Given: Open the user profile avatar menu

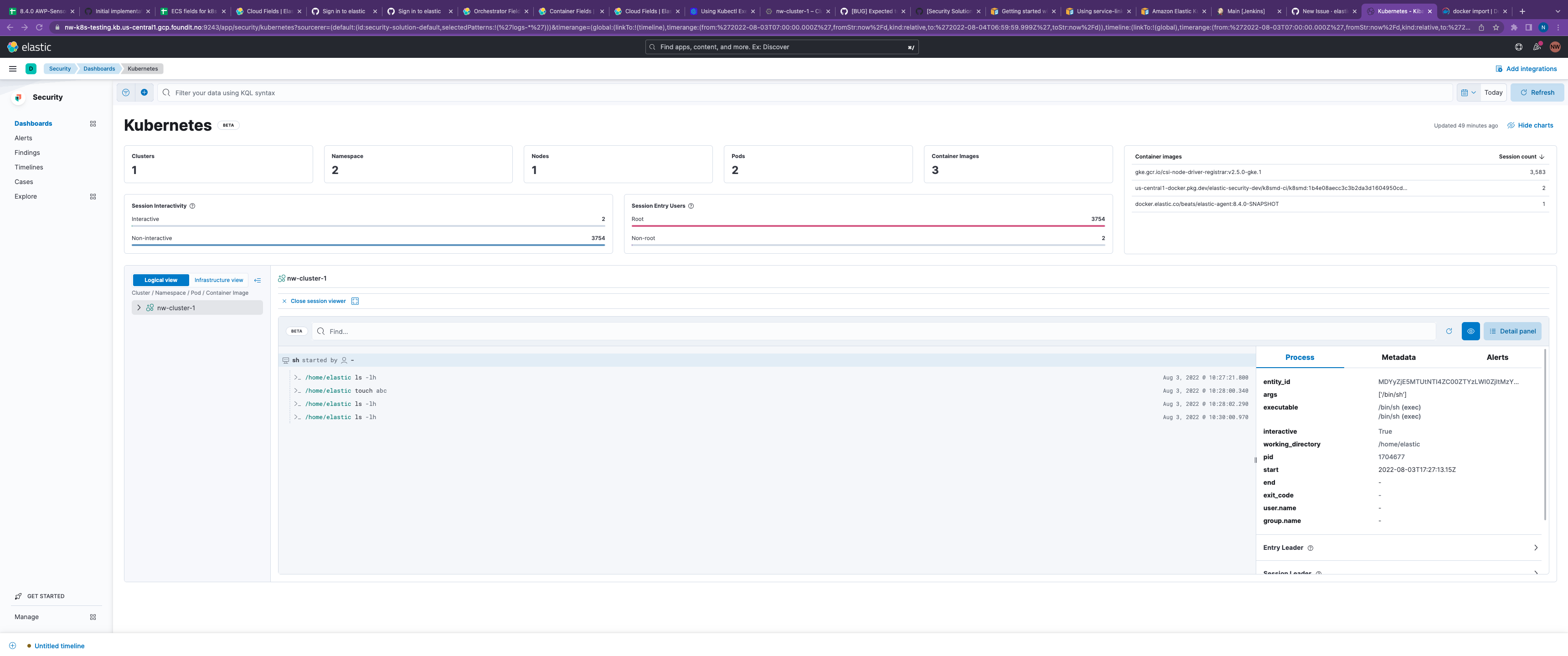Looking at the screenshot, I should (1555, 47).
